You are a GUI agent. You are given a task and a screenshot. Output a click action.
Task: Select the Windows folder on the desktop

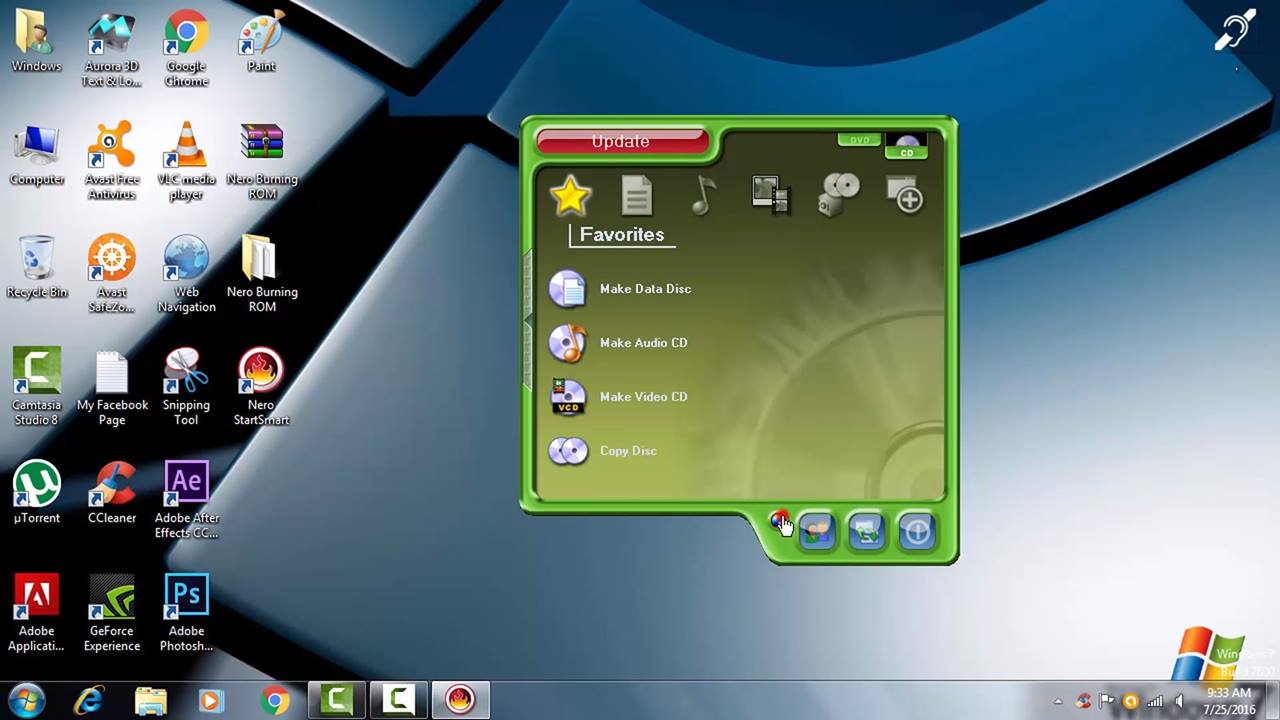(36, 42)
